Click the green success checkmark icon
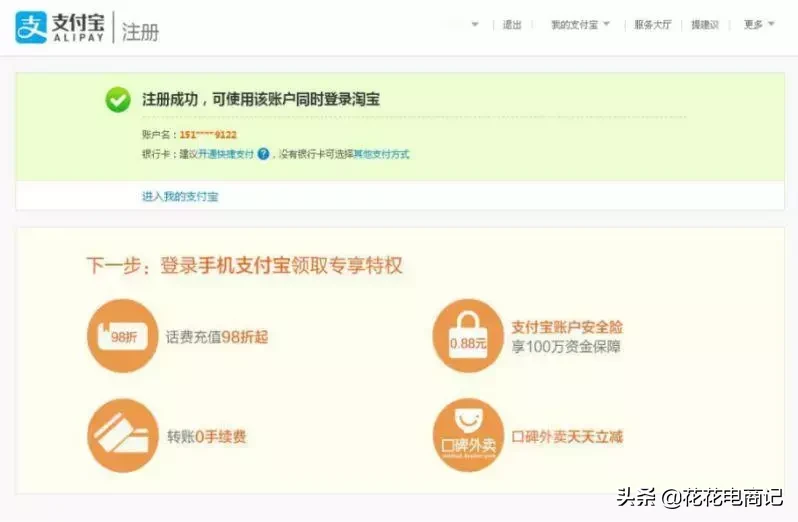Viewport: 798px width, 522px height. click(118, 100)
